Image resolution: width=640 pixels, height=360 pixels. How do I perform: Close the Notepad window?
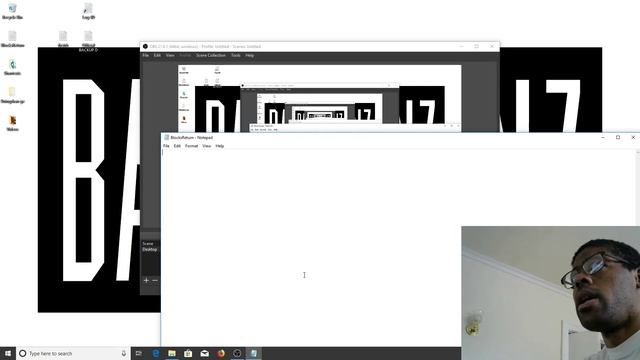coord(633,138)
